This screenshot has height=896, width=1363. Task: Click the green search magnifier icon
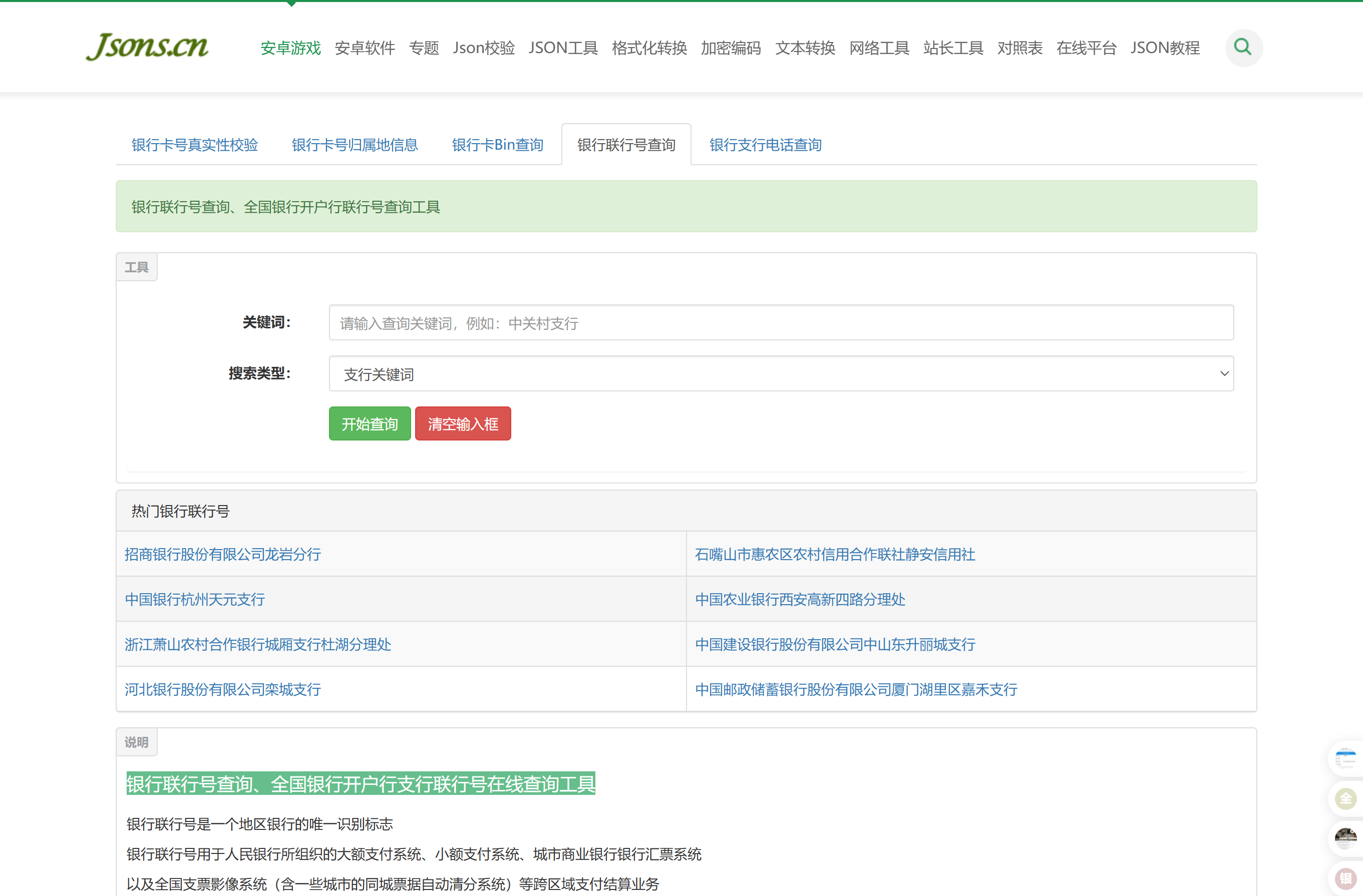tap(1243, 47)
